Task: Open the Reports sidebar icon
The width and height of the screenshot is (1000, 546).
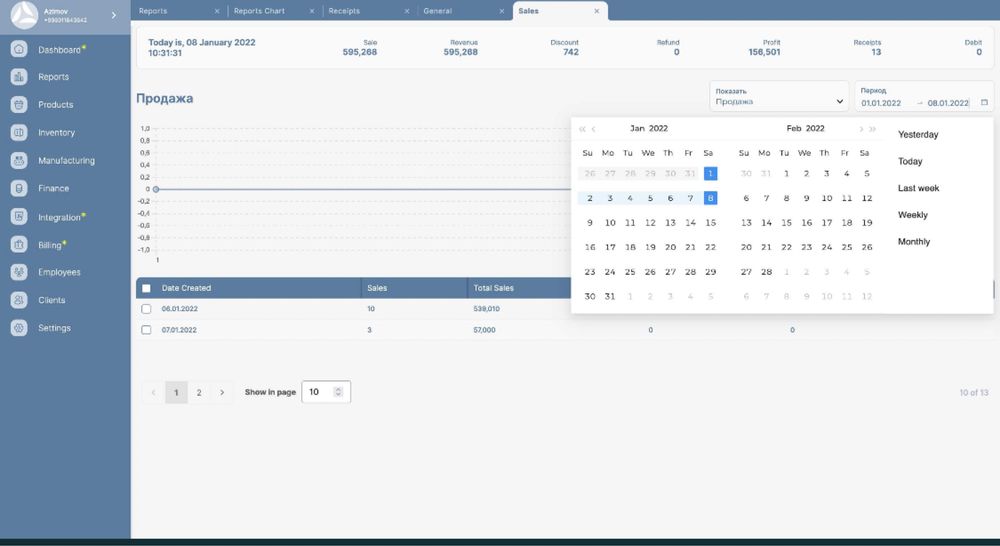Action: [19, 77]
